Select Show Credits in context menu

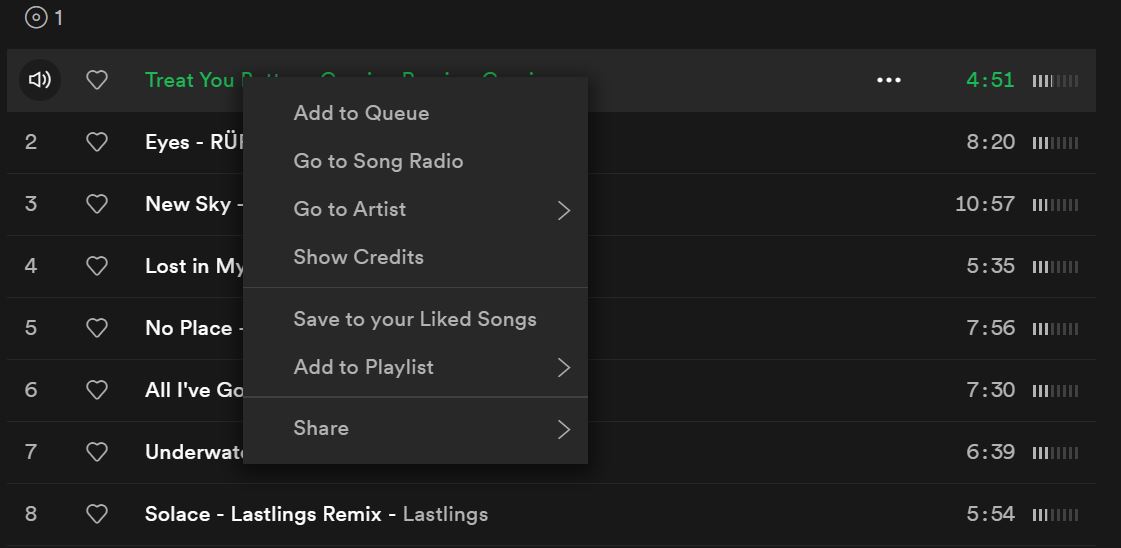click(415, 256)
